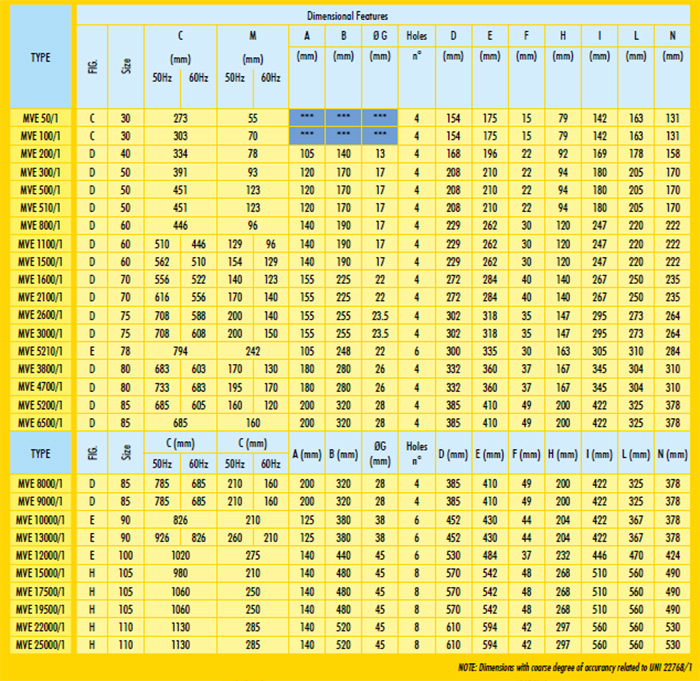Select the C value 1020 for MVE 12000/1
This screenshot has width=700, height=681.
tap(180, 556)
